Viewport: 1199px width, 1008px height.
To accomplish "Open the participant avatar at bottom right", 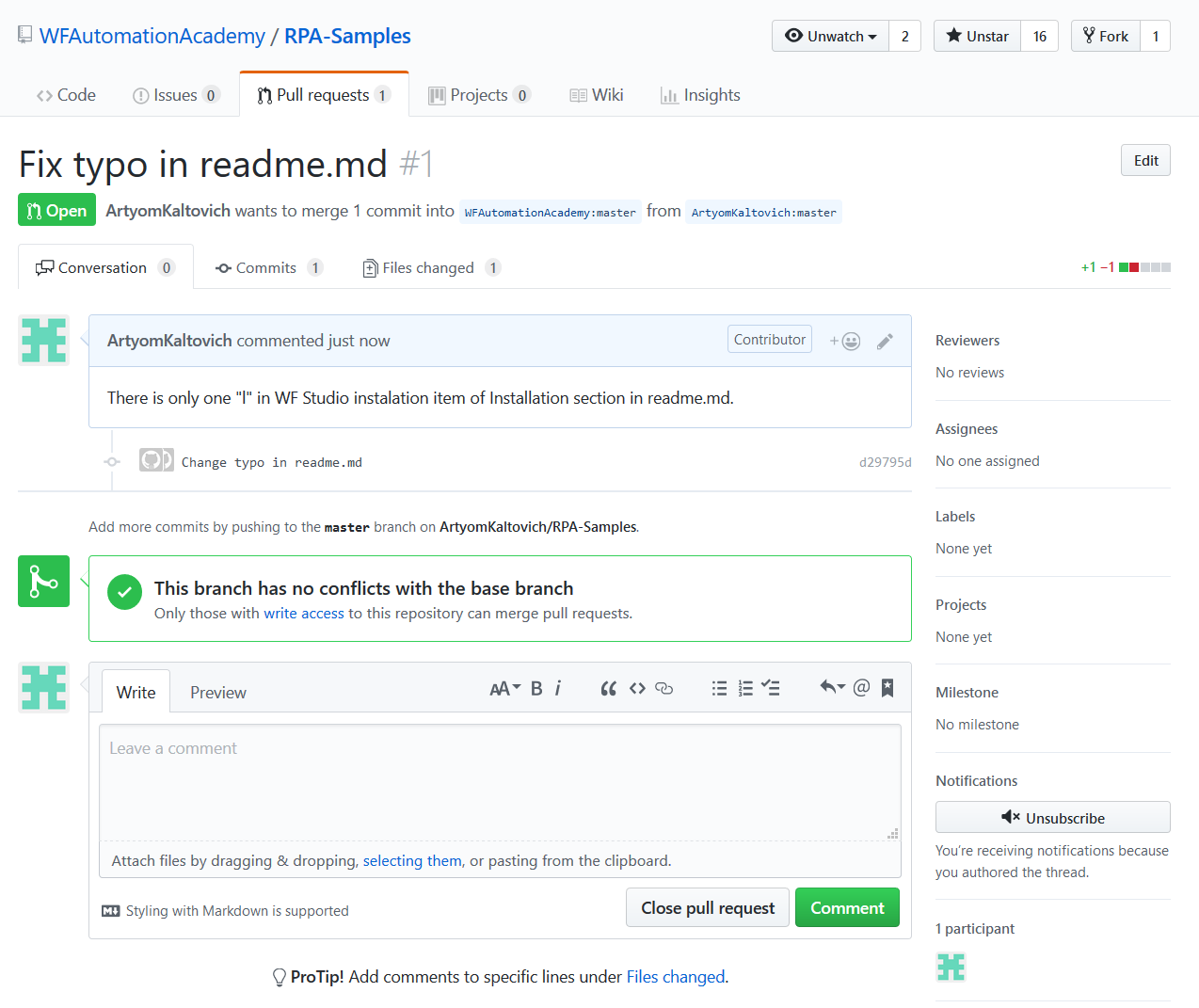I will tap(951, 967).
